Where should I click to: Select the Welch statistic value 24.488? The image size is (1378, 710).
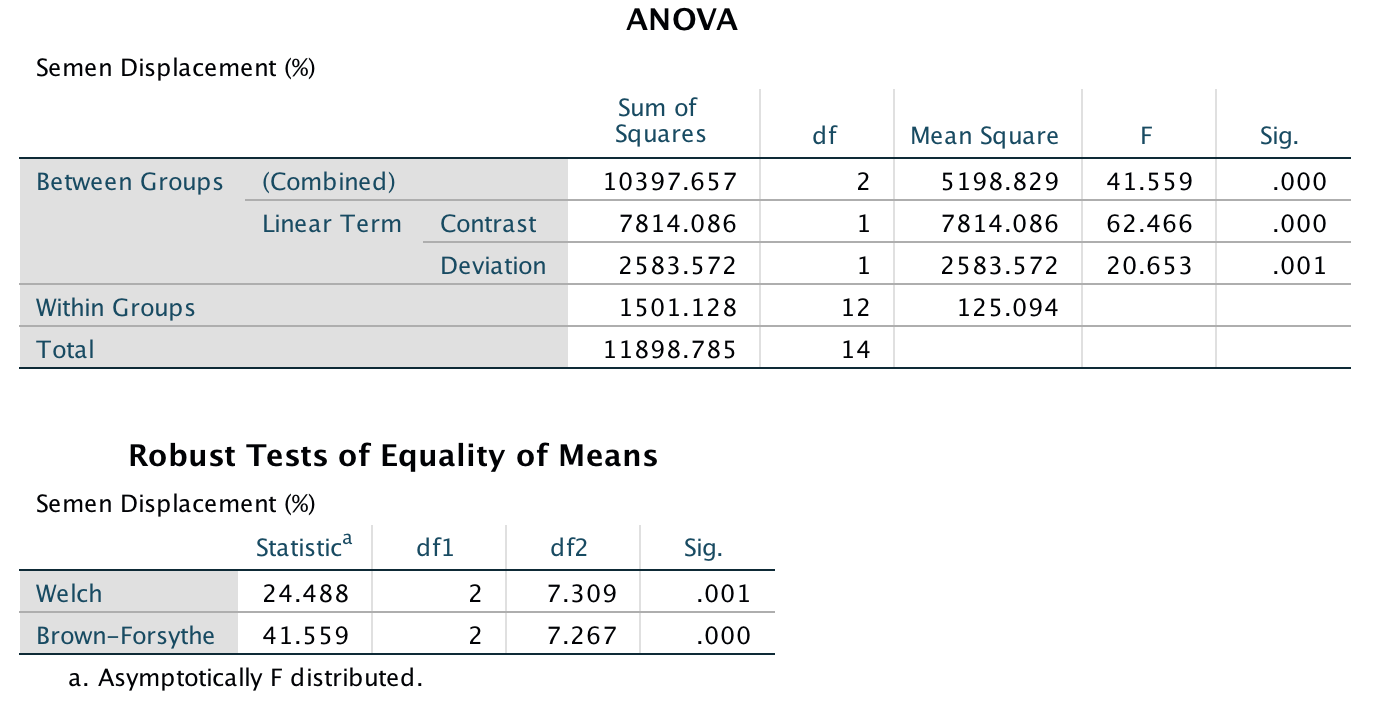tap(306, 594)
